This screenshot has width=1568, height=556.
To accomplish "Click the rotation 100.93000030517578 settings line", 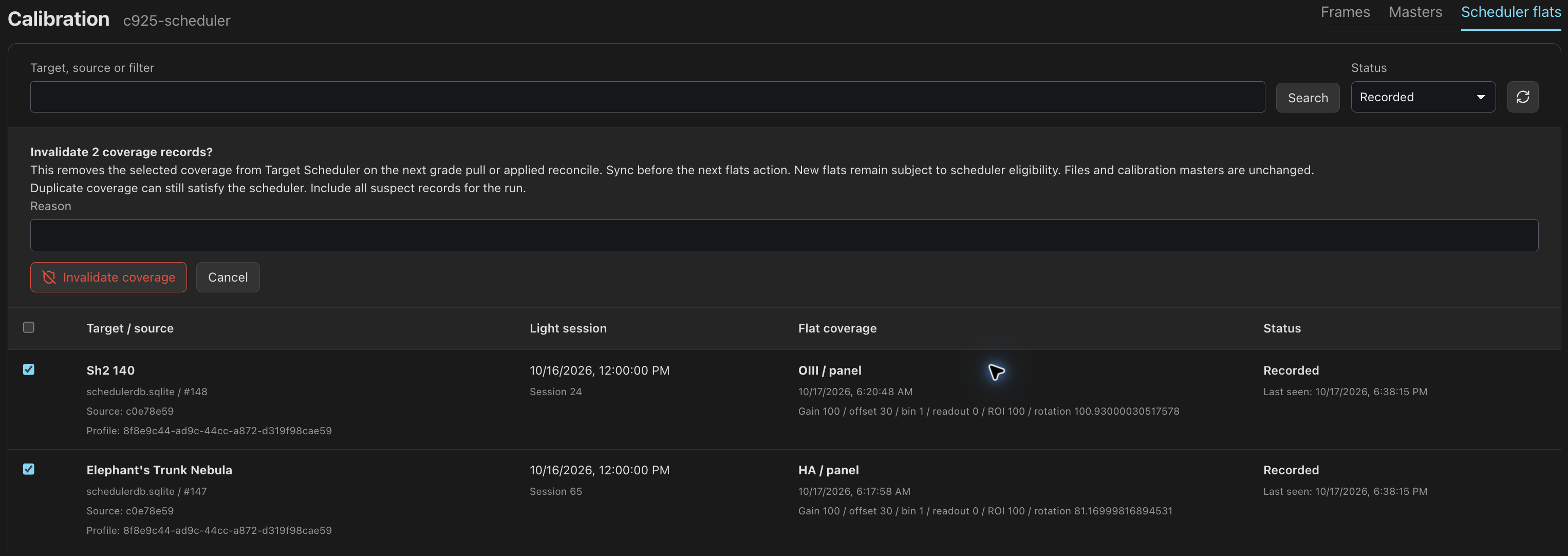I will tap(988, 411).
